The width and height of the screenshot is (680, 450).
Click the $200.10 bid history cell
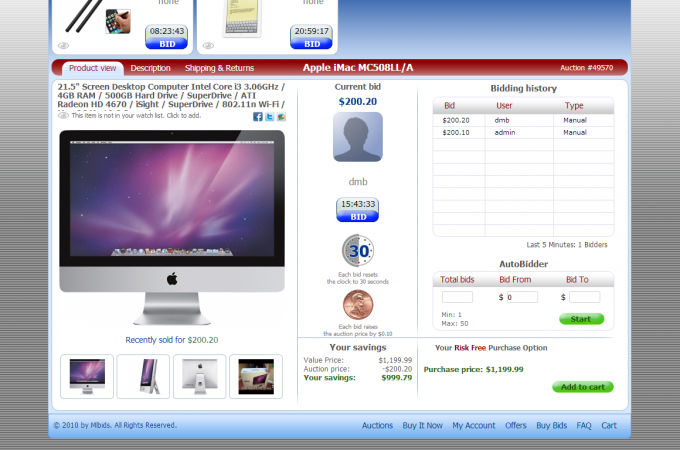pyautogui.click(x=456, y=132)
